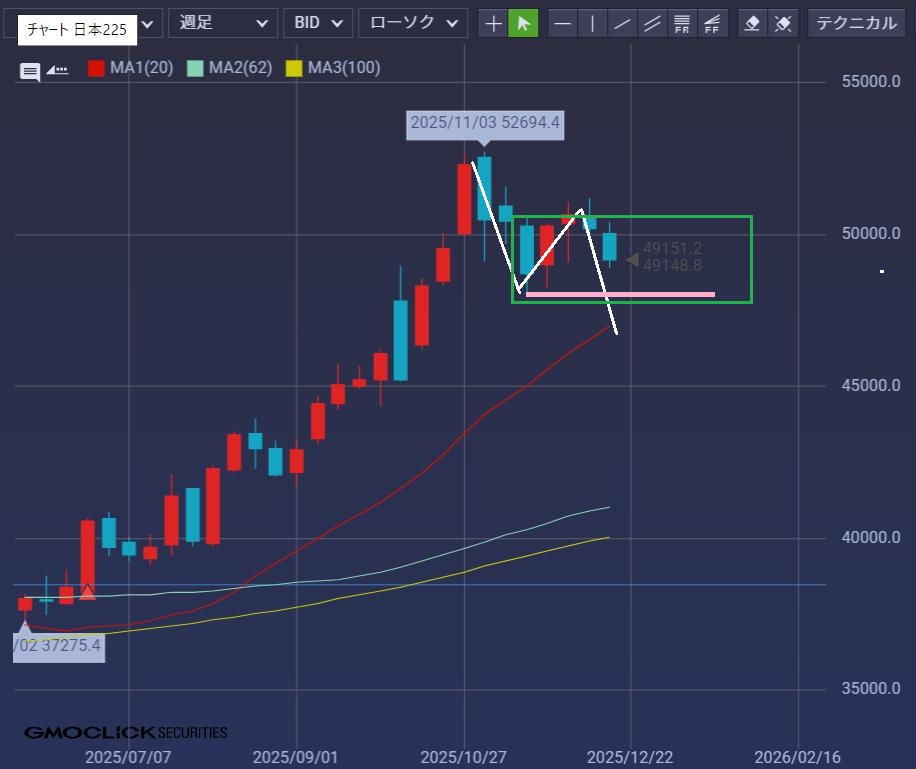Viewport: 916px width, 769px height.
Task: Activate the green arrow pointer tool
Action: pos(523,23)
